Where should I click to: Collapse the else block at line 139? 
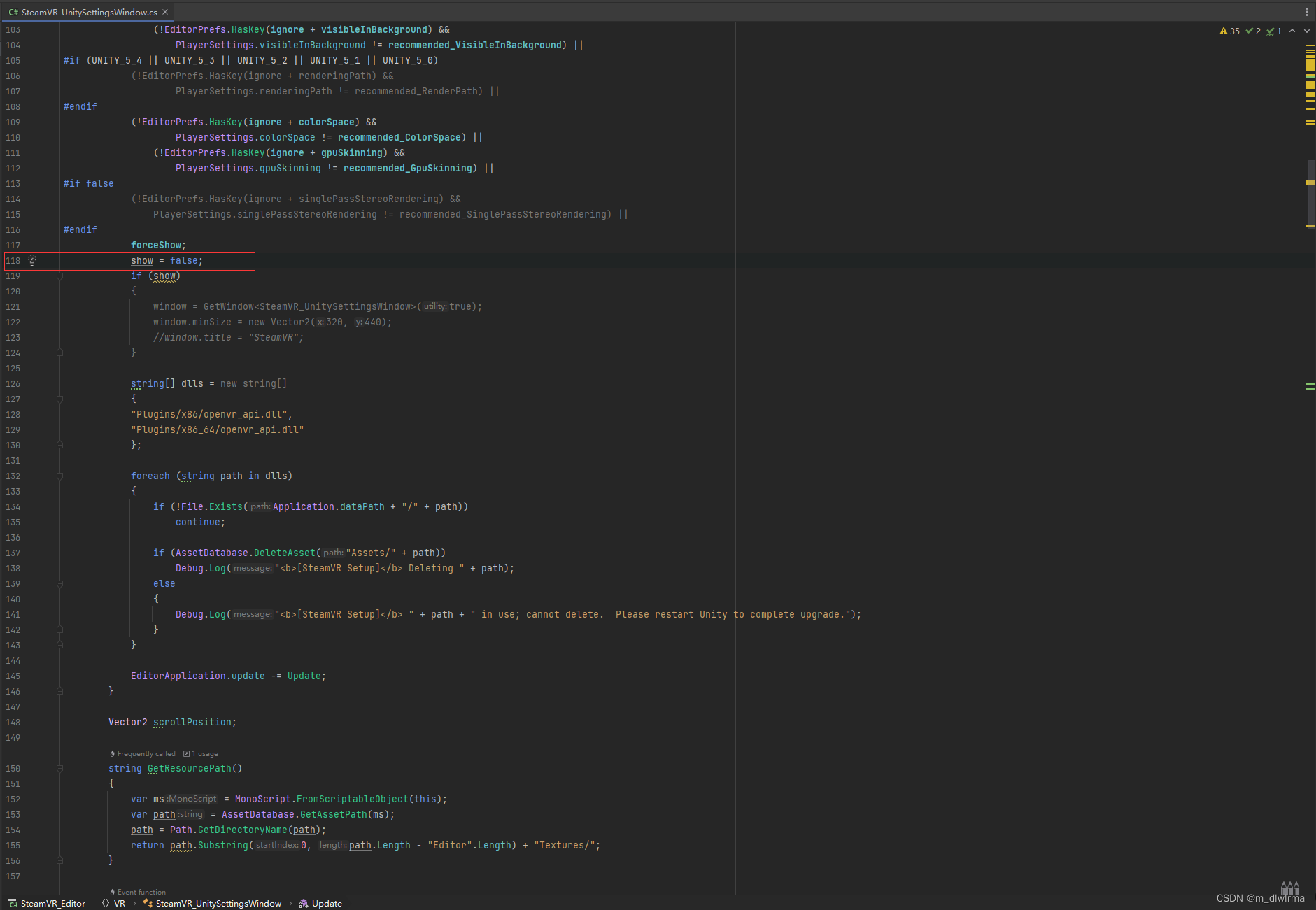click(x=59, y=583)
